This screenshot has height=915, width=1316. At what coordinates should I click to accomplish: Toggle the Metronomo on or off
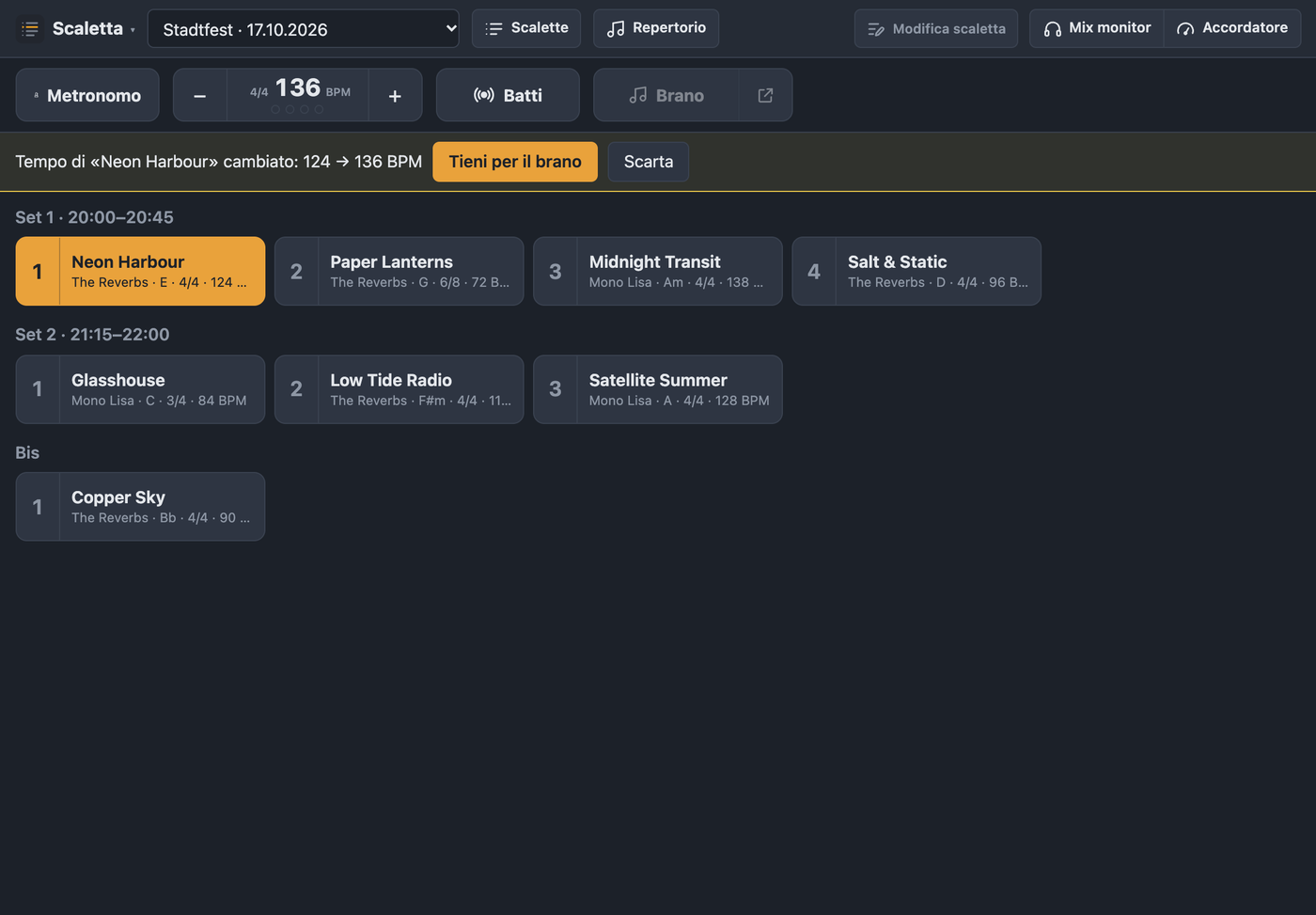tap(87, 95)
